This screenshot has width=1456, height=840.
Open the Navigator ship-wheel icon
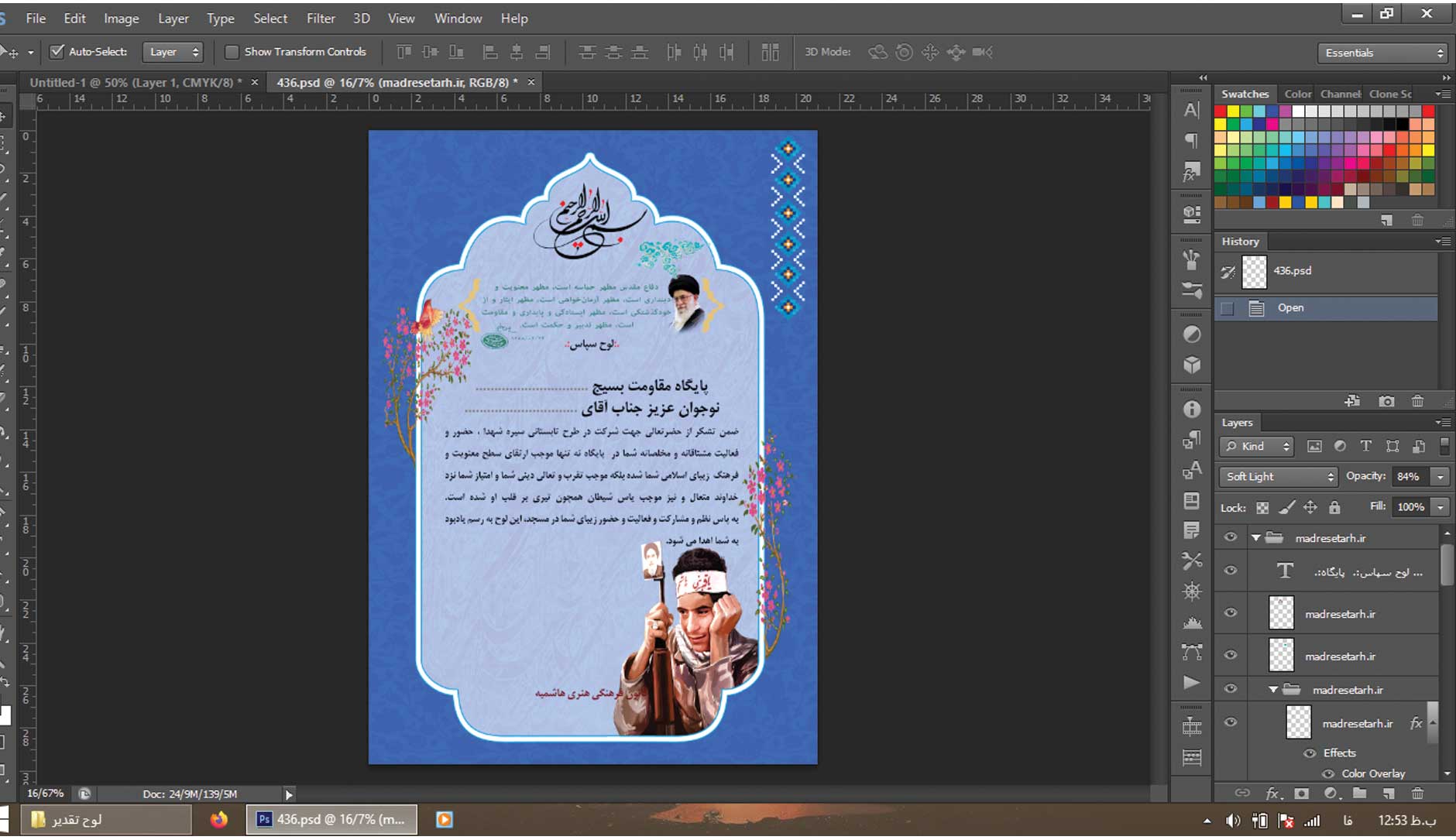pos(1192,591)
